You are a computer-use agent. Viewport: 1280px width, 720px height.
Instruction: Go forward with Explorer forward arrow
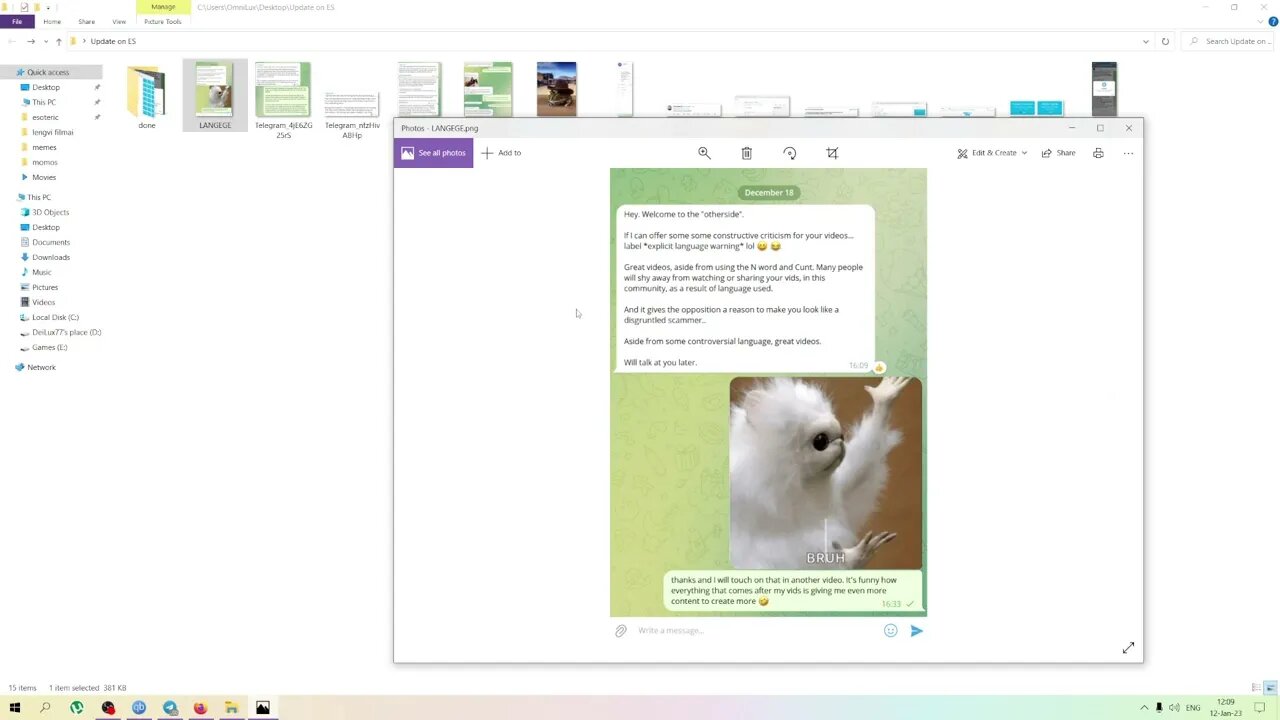tap(31, 41)
